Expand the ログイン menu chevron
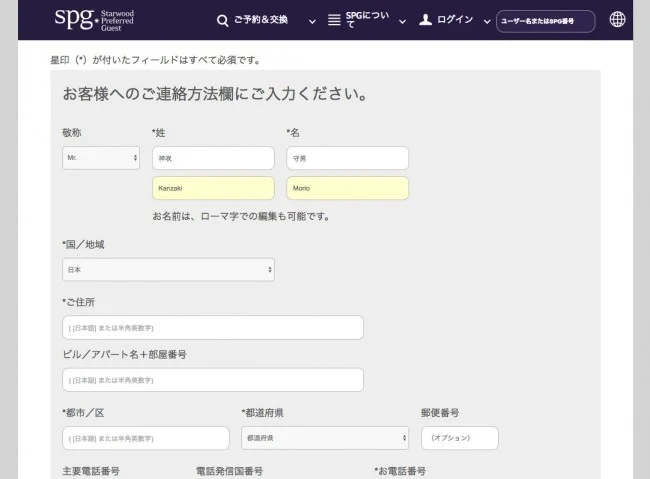This screenshot has height=479, width=650. click(486, 21)
